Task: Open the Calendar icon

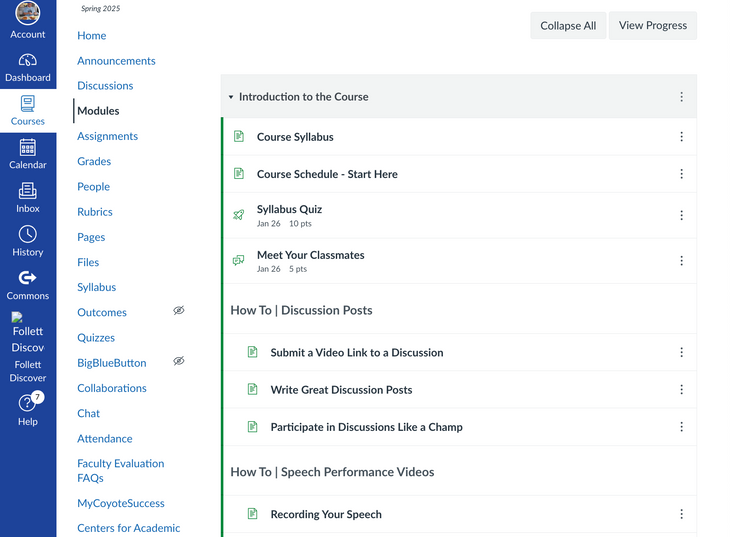Action: click(27, 148)
